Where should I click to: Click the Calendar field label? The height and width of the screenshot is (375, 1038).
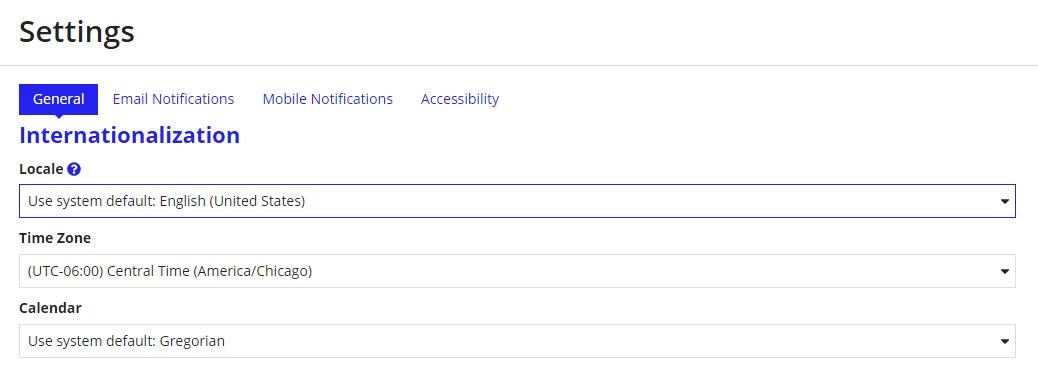tap(50, 308)
